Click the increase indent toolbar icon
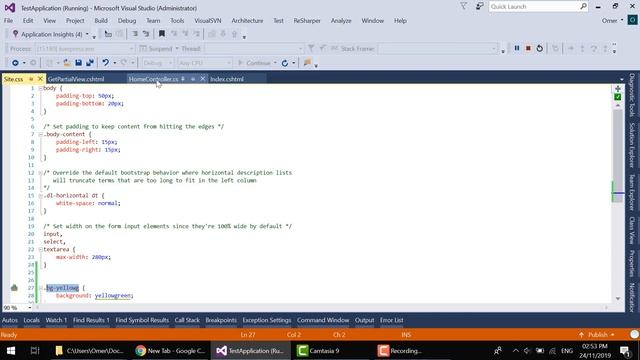The height and width of the screenshot is (360, 640). [146, 34]
